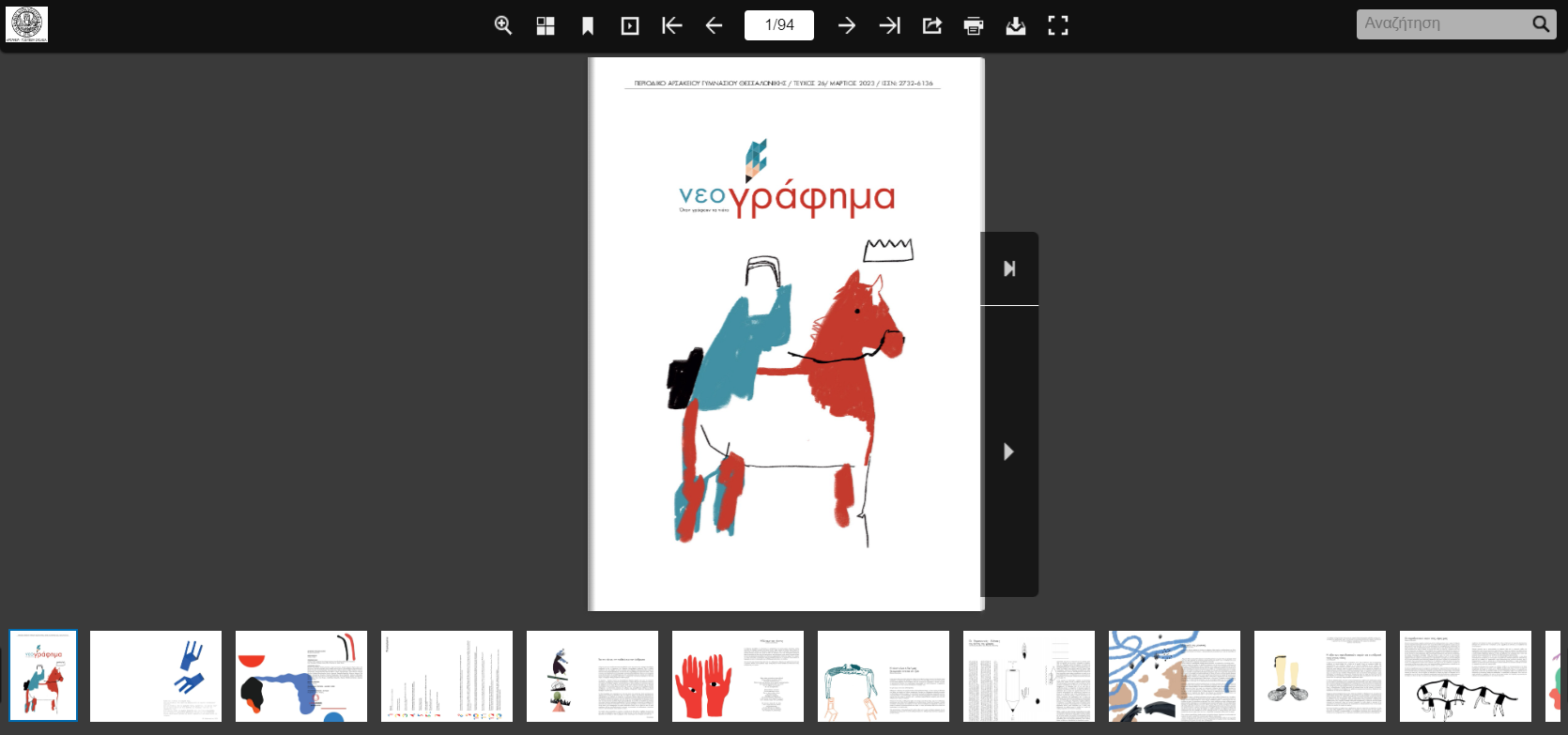The image size is (1568, 735).
Task: Click side panel skip-to-end arrow
Action: (x=1009, y=268)
